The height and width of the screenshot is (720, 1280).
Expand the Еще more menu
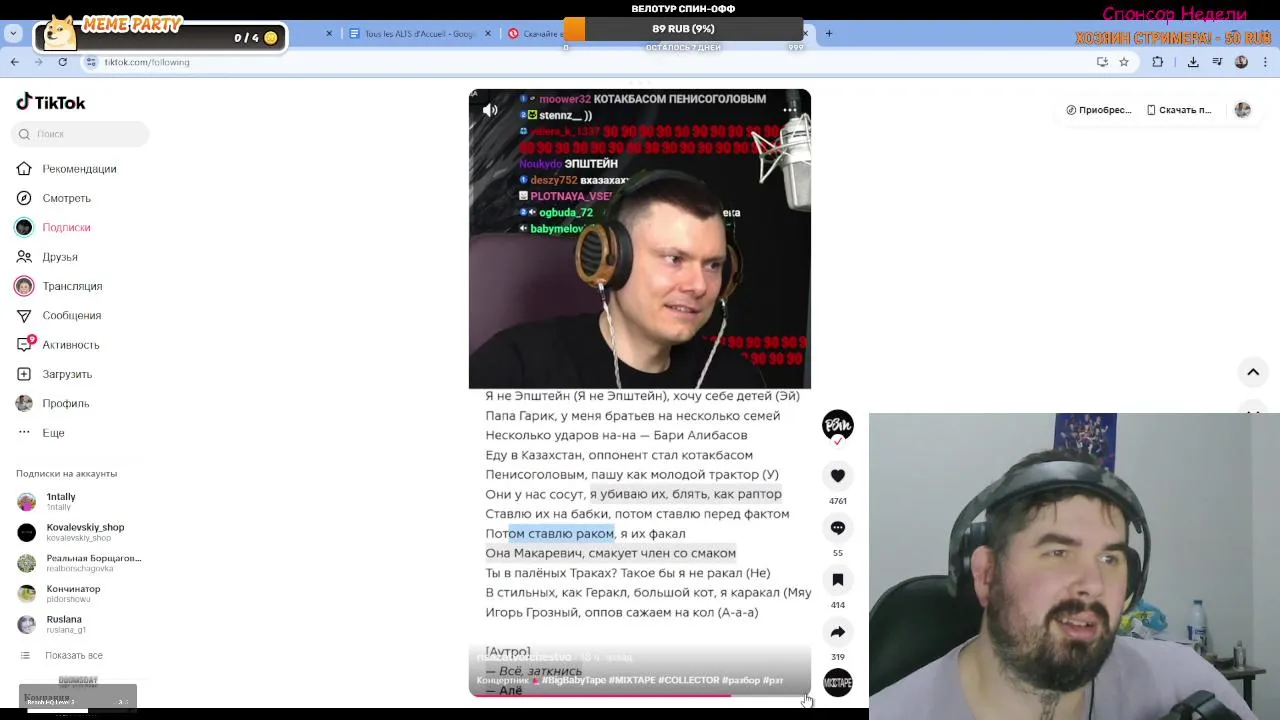tap(41, 433)
